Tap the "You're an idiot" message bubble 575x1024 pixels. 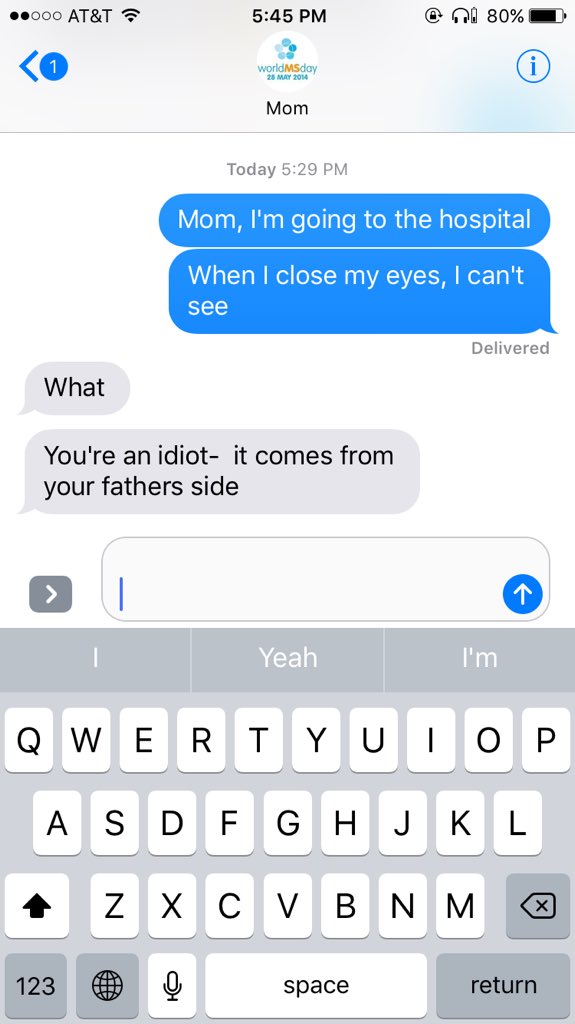click(219, 471)
